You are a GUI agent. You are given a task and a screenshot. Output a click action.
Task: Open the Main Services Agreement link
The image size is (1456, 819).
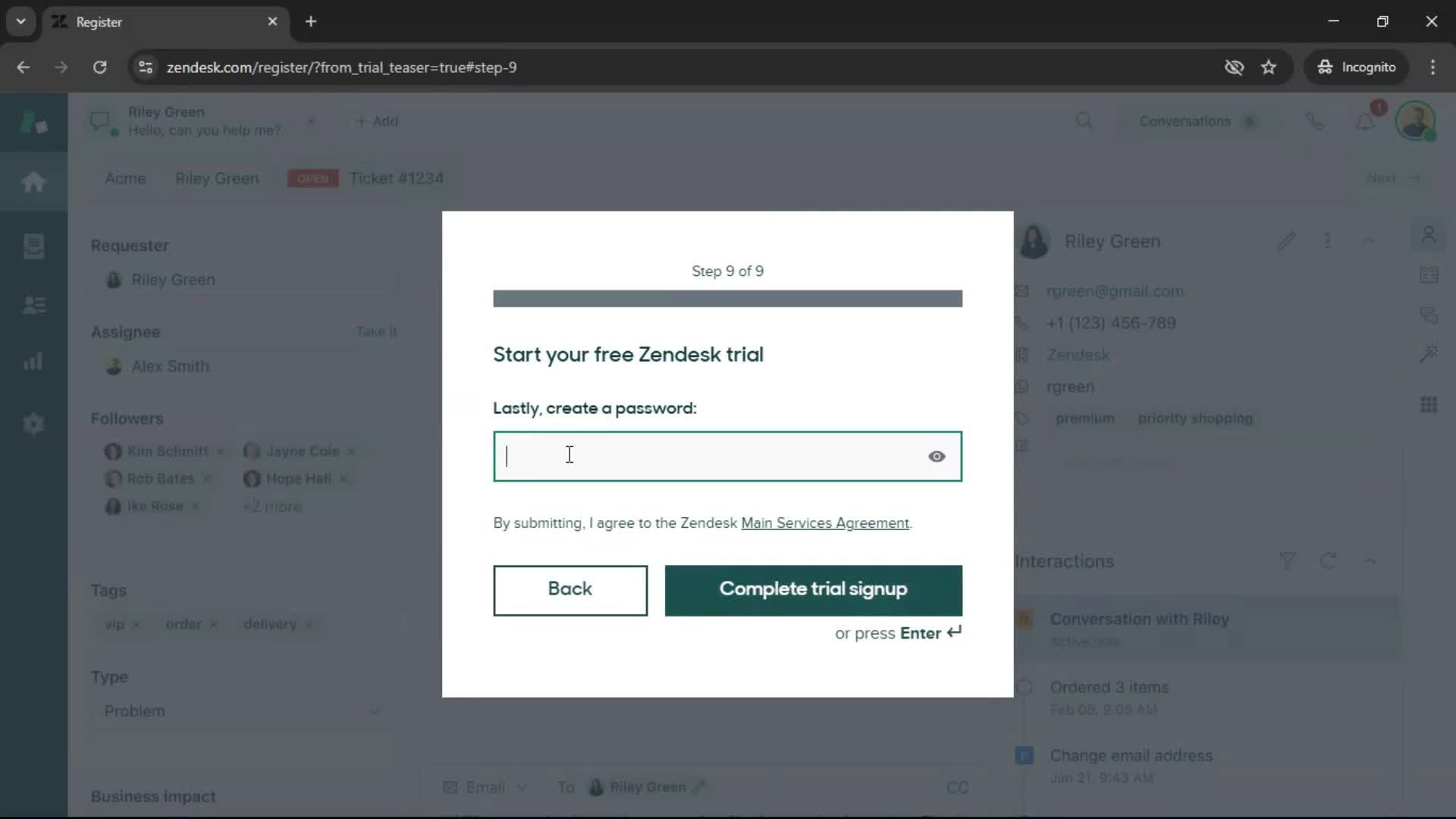[825, 523]
